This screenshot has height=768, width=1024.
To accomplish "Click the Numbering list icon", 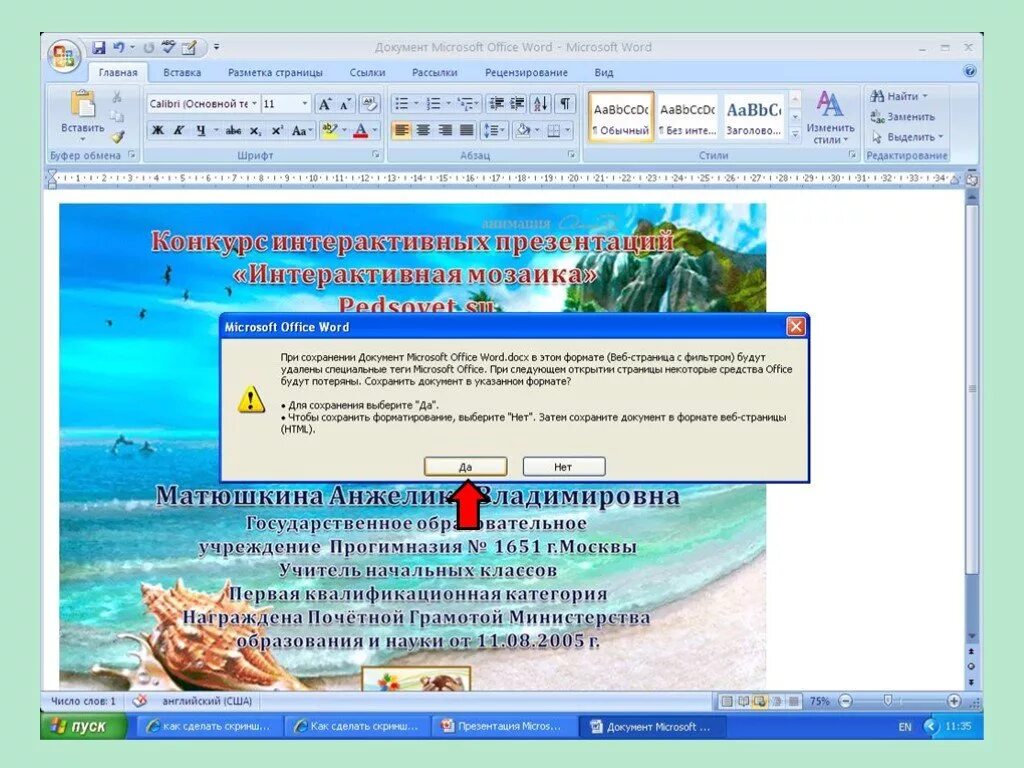I will (433, 103).
